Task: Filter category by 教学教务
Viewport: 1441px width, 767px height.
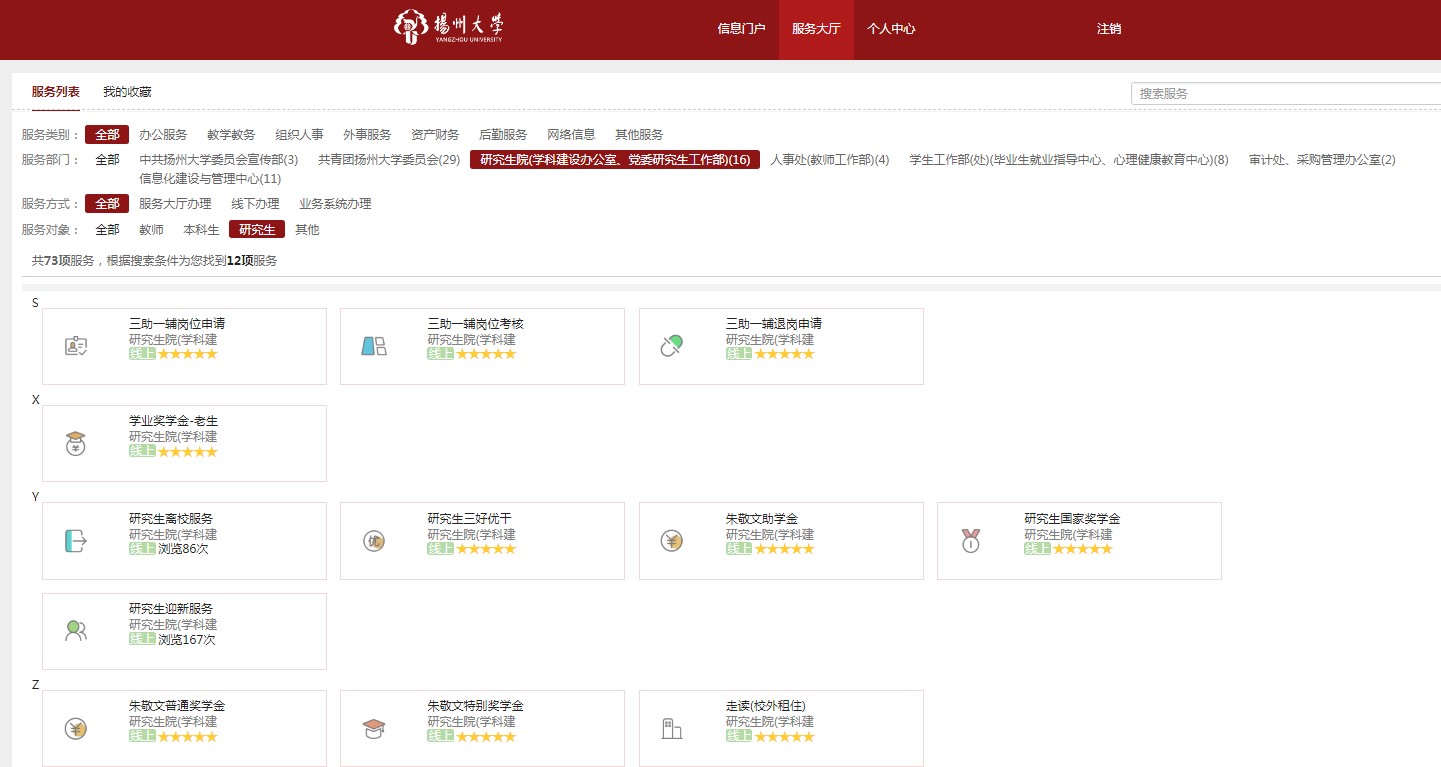Action: (x=231, y=135)
